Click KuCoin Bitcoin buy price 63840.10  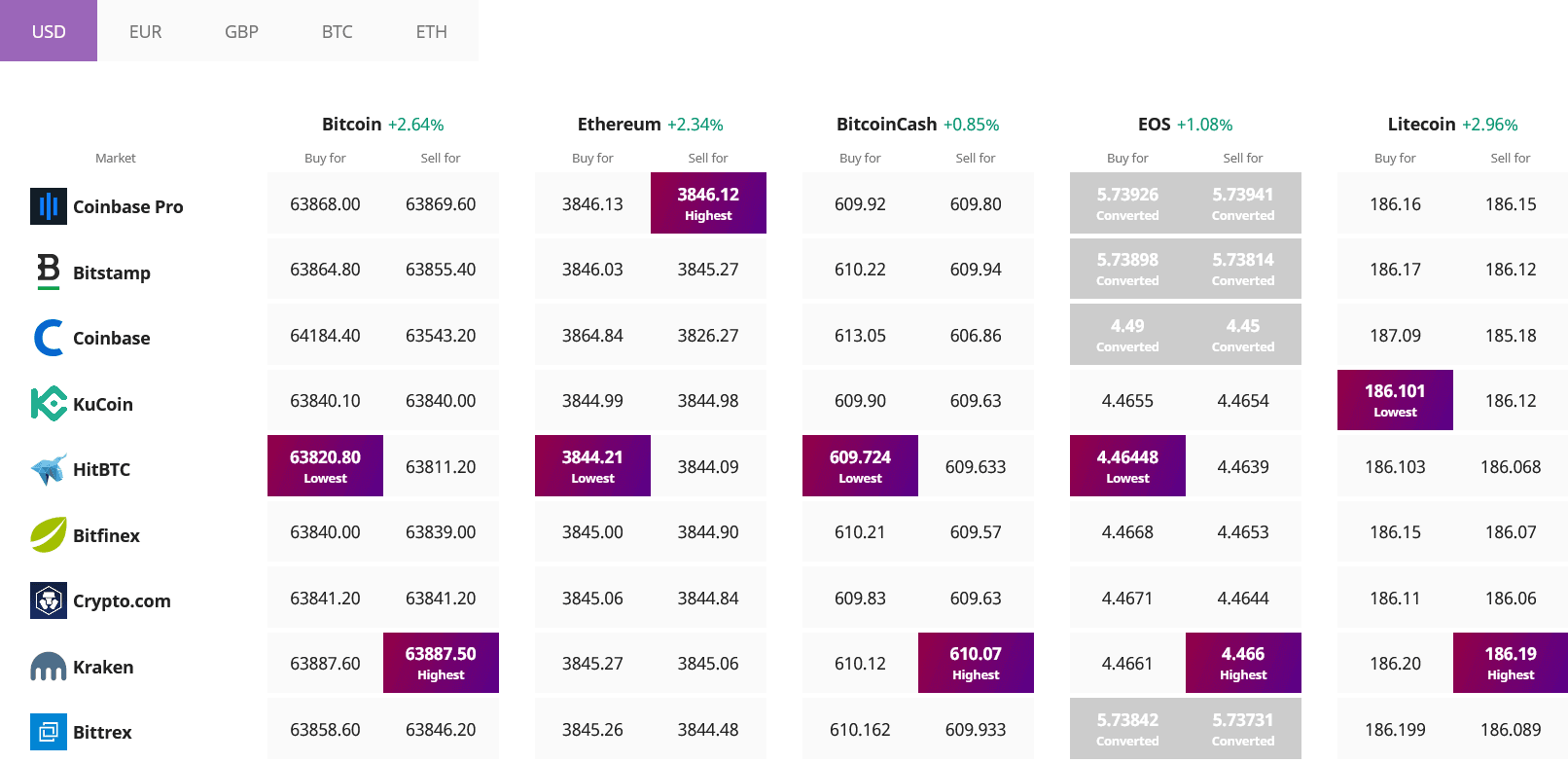pyautogui.click(x=325, y=400)
